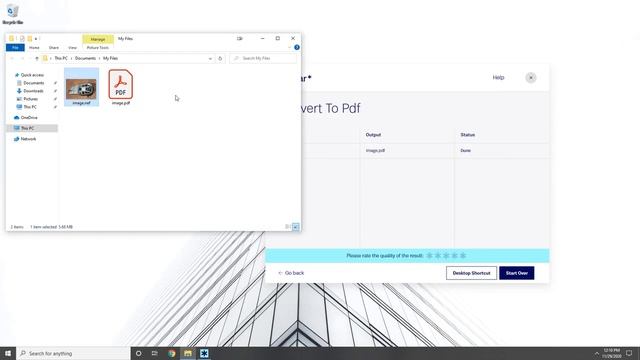Open the Windows Start menu
640x360 pixels.
coord(8,353)
